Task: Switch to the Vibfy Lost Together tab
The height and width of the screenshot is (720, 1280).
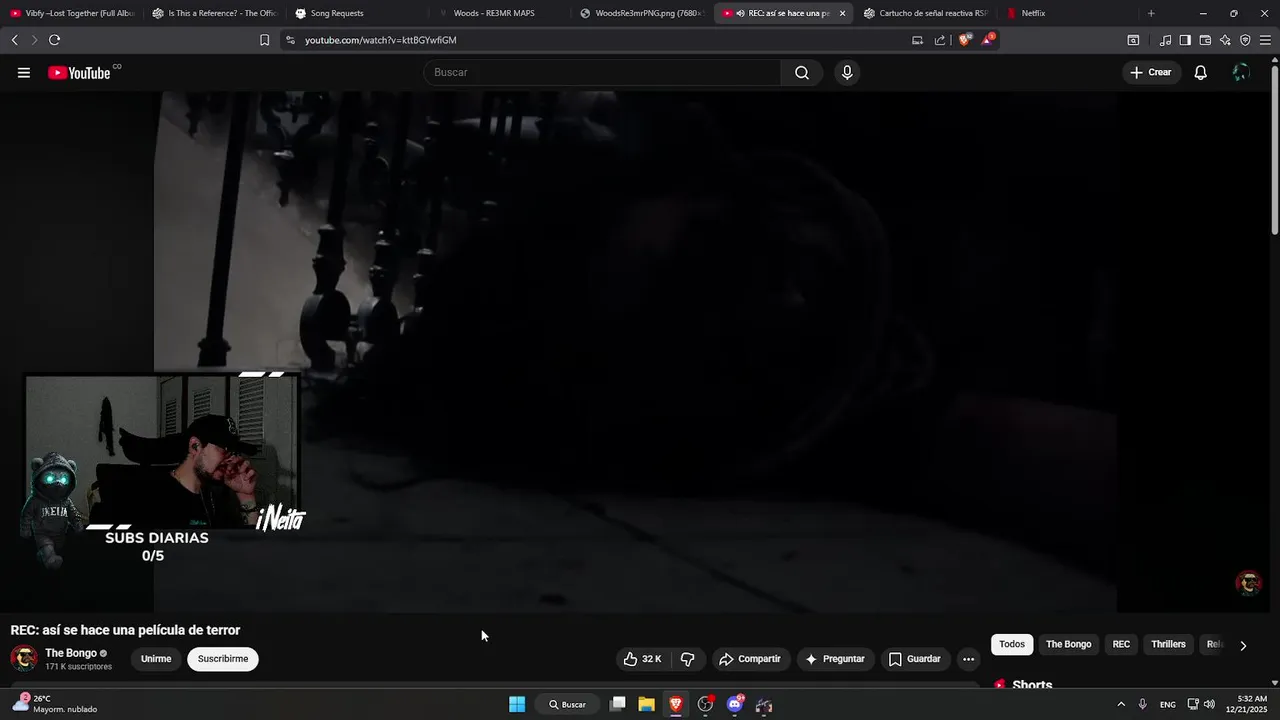Action: tap(71, 13)
